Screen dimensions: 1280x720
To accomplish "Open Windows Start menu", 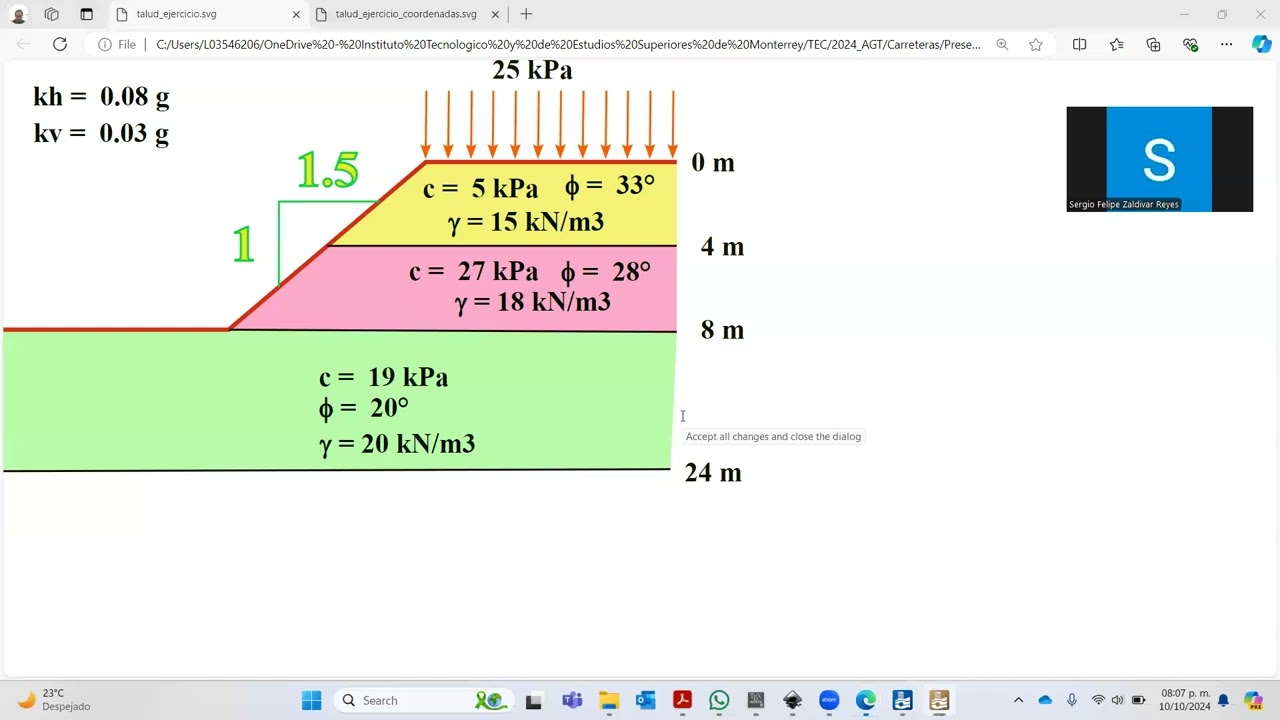I will pyautogui.click(x=312, y=700).
